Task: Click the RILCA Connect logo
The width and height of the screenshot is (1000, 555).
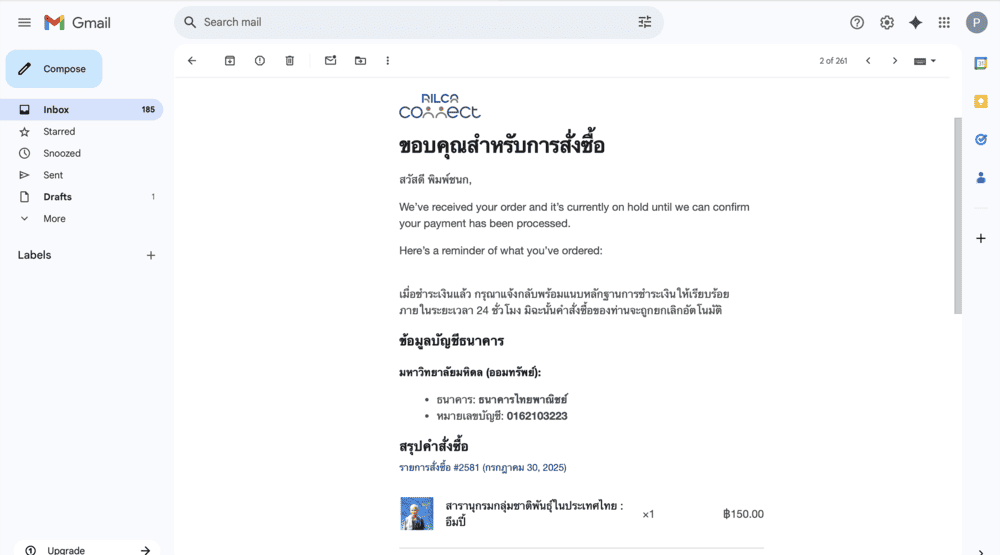Action: coord(439,107)
